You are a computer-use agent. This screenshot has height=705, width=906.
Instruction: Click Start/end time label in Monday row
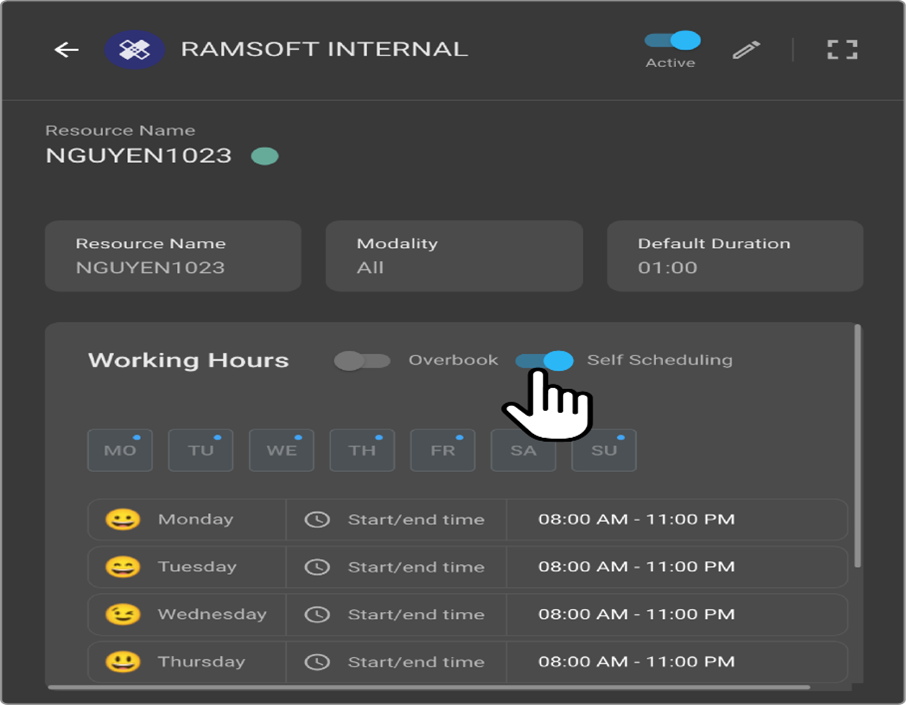[x=416, y=520]
